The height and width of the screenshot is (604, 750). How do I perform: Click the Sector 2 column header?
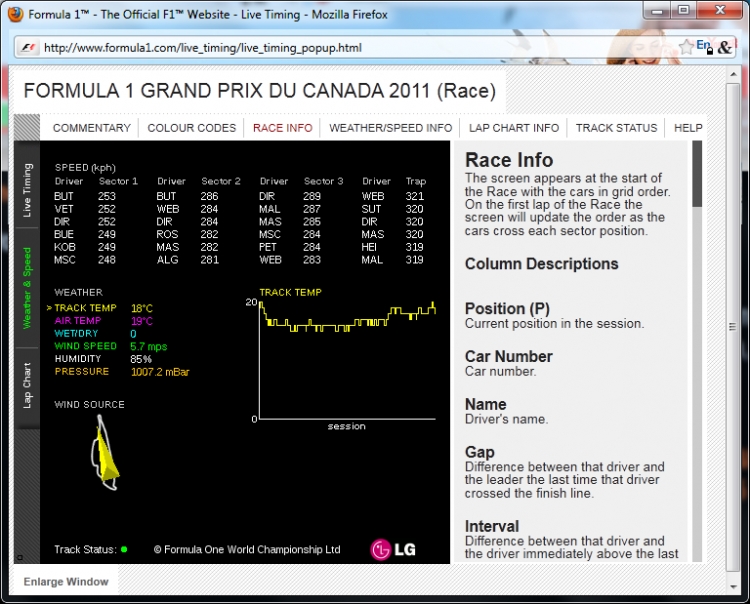221,181
